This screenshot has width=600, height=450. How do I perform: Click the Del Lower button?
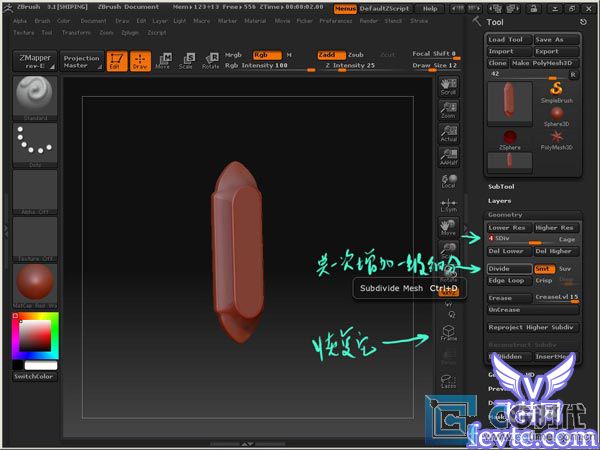coord(509,251)
